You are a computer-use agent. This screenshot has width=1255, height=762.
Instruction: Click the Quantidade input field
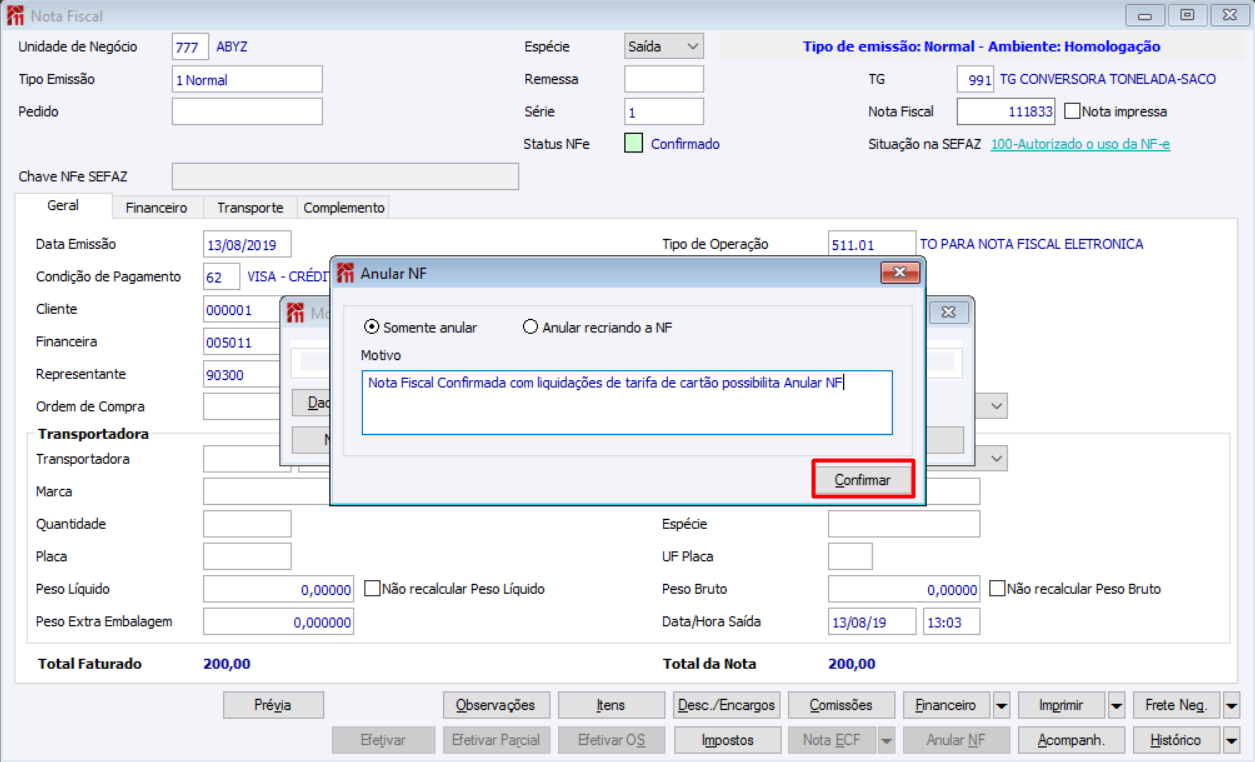point(247,524)
